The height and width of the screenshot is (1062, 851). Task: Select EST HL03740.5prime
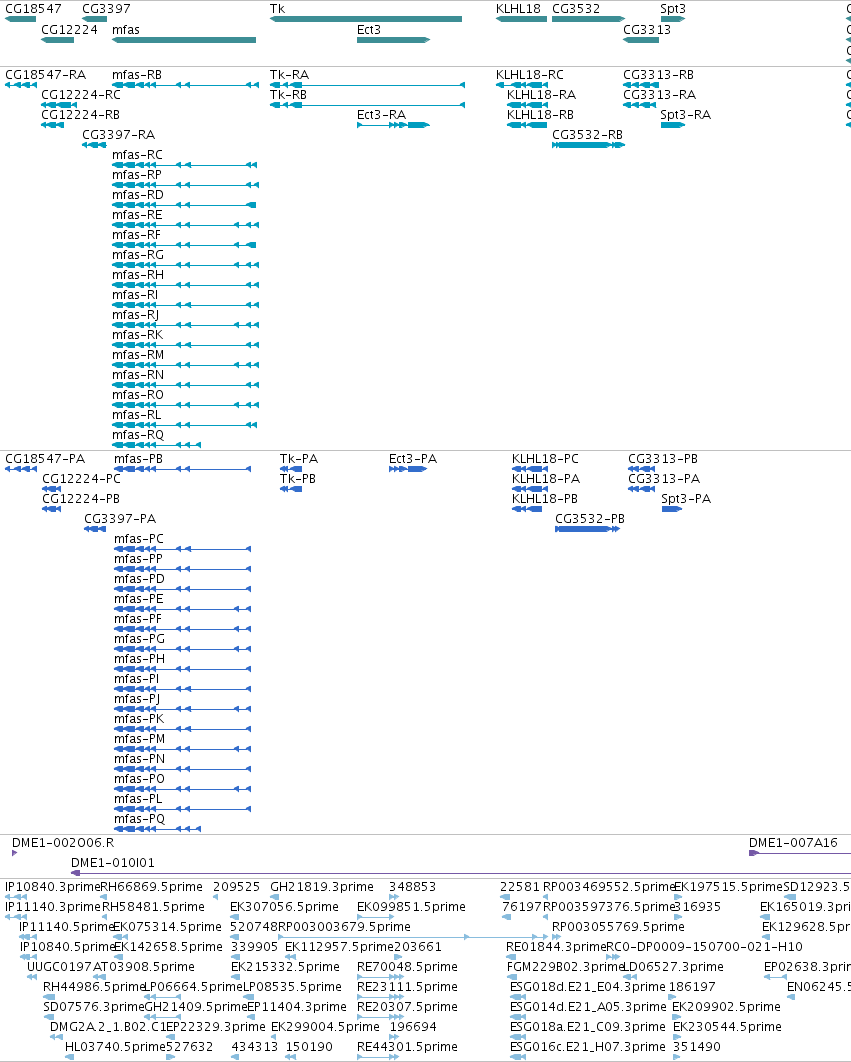[x=115, y=1046]
